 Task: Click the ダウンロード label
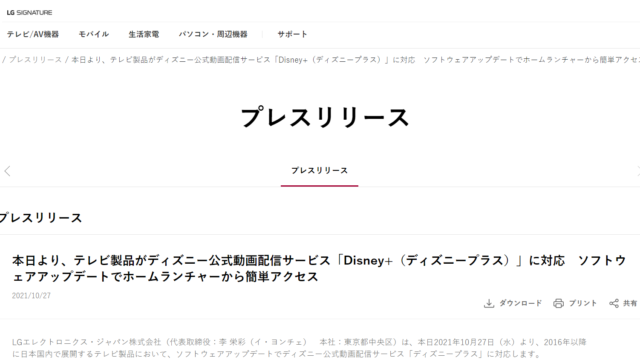pos(520,303)
